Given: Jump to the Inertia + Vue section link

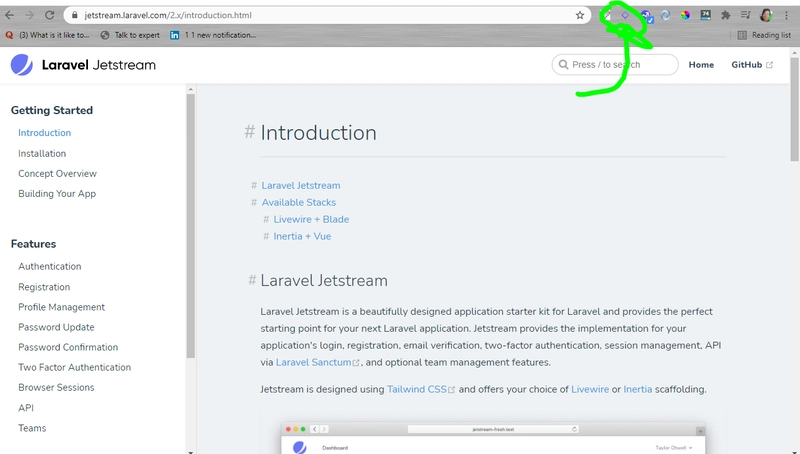Looking at the screenshot, I should (302, 236).
